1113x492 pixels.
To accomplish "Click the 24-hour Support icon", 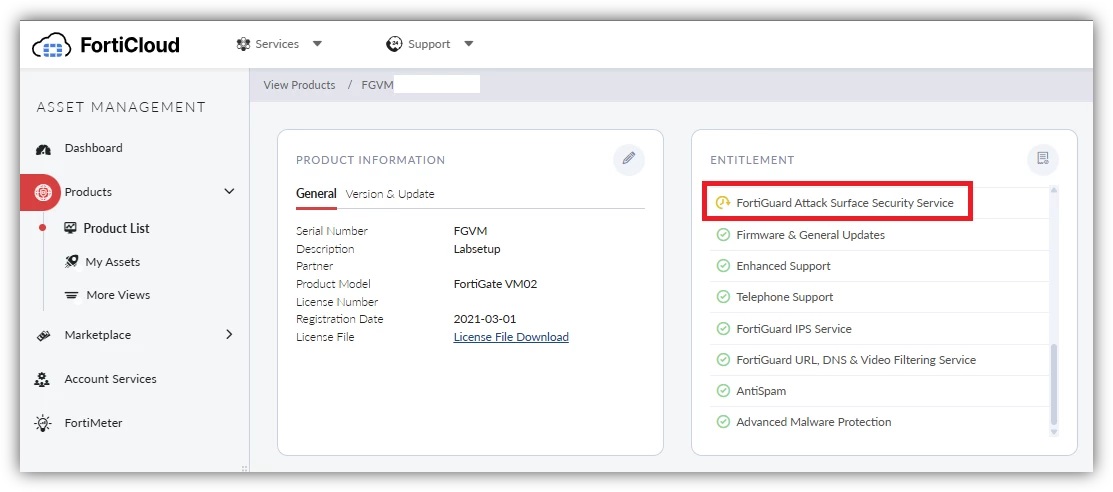I will click(x=394, y=44).
